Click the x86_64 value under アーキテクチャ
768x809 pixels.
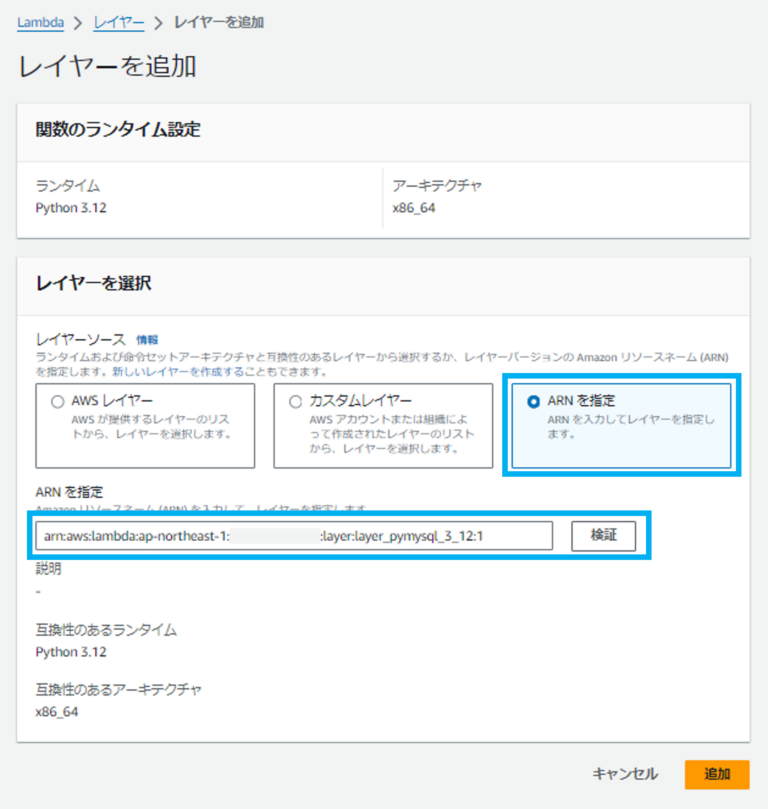click(x=413, y=208)
